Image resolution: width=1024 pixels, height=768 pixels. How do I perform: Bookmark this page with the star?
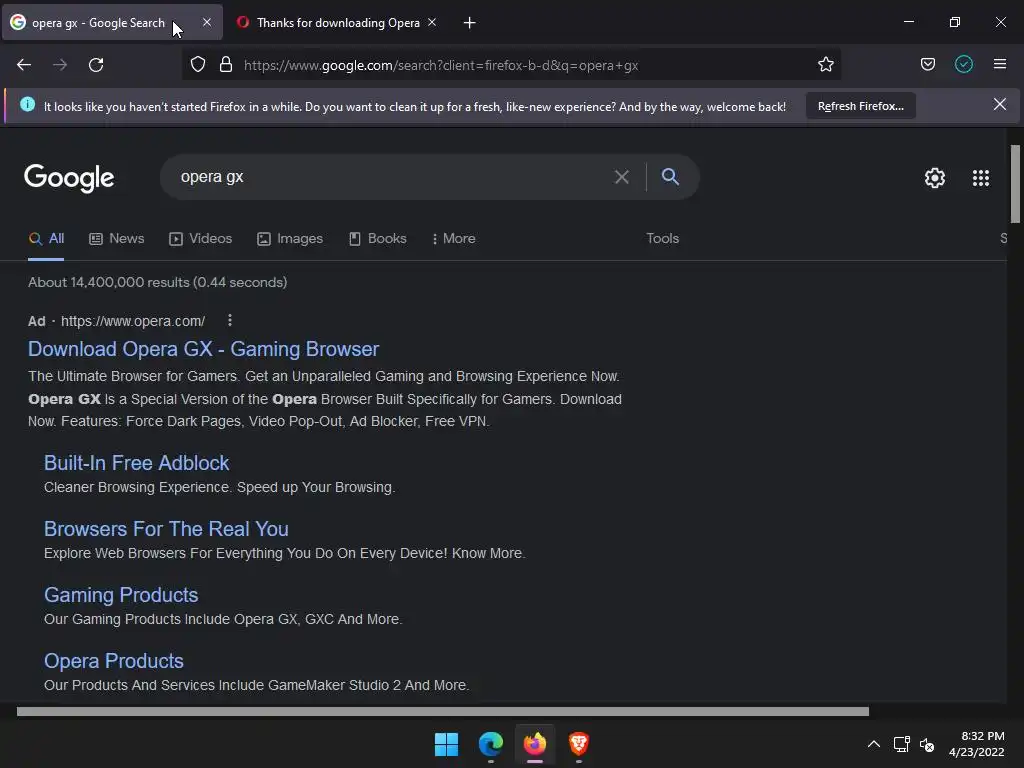tap(825, 65)
